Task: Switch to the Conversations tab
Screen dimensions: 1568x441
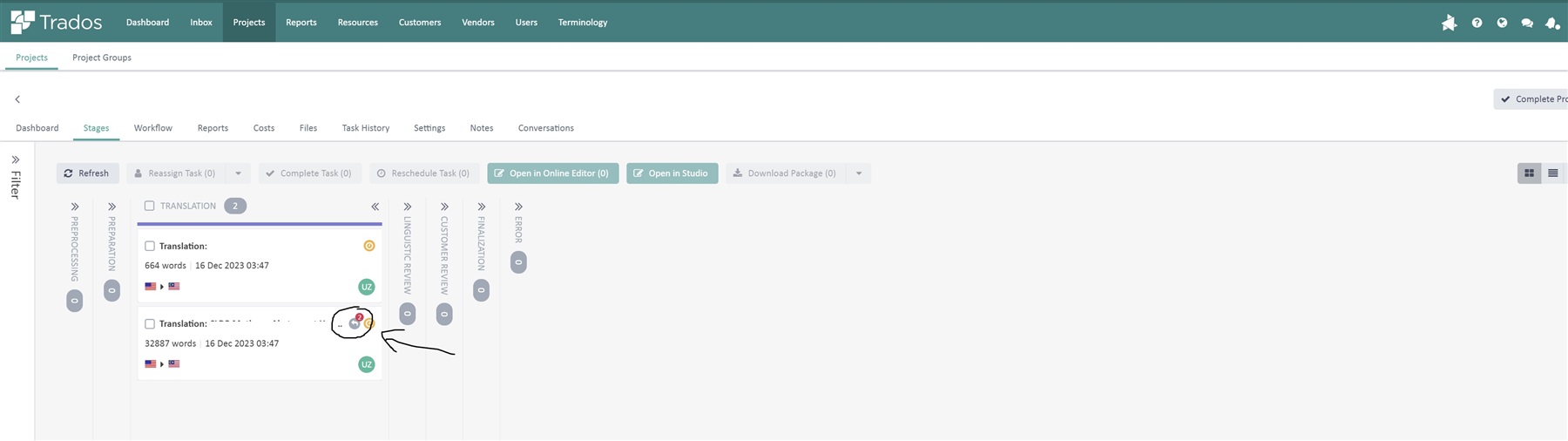Action: [x=546, y=128]
